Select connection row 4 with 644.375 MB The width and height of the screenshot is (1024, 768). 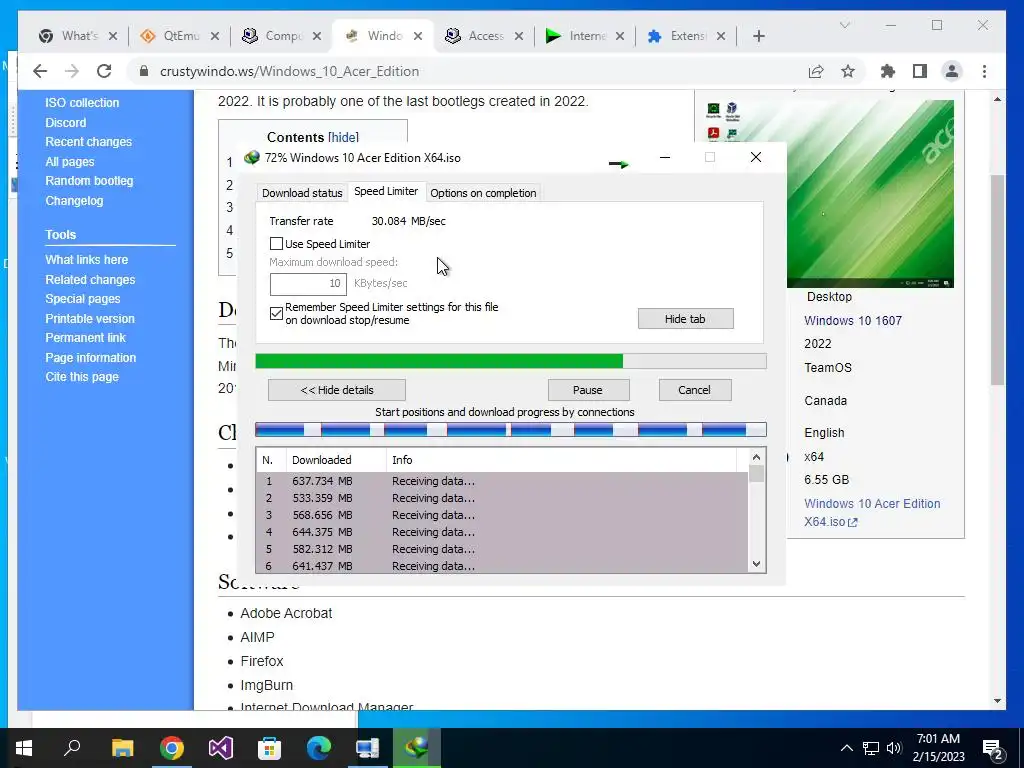[x=502, y=532]
